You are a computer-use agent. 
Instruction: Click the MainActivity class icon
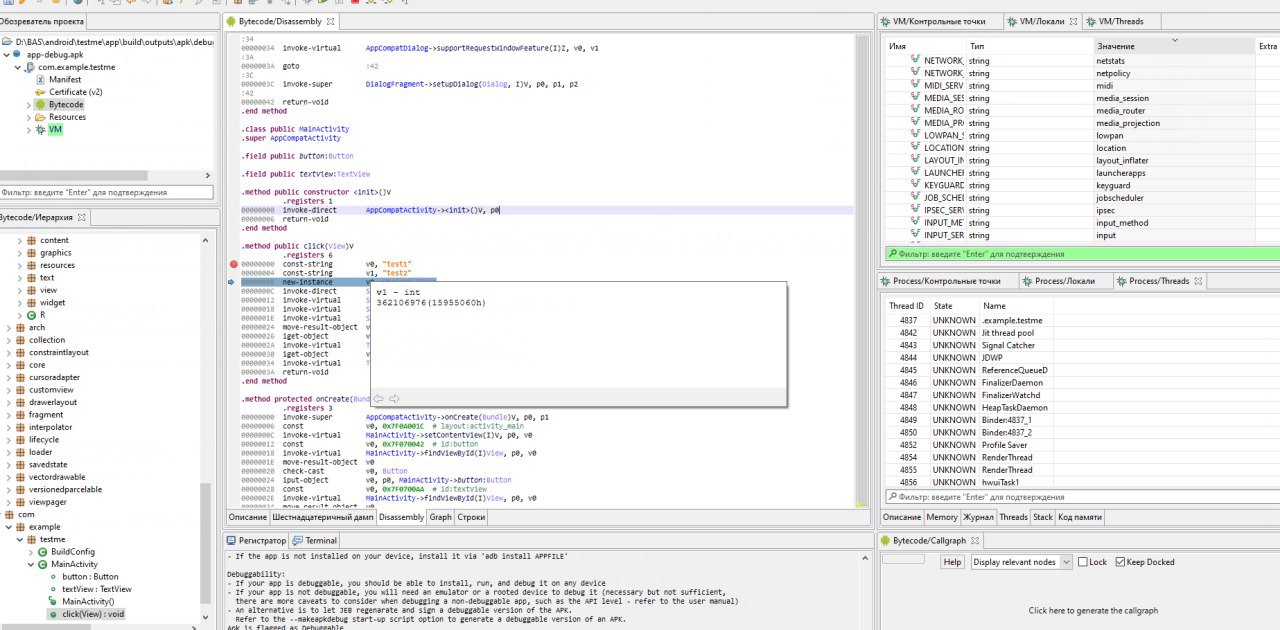click(43, 564)
